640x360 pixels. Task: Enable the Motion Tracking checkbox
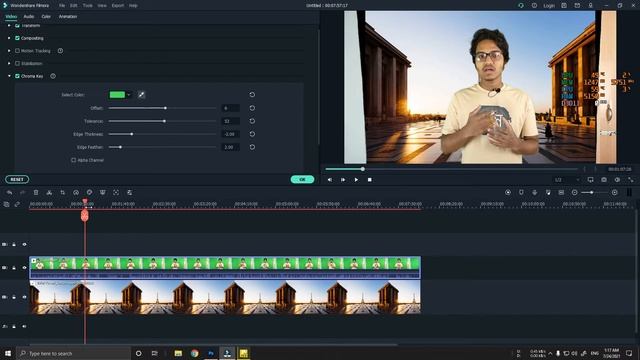pos(17,51)
